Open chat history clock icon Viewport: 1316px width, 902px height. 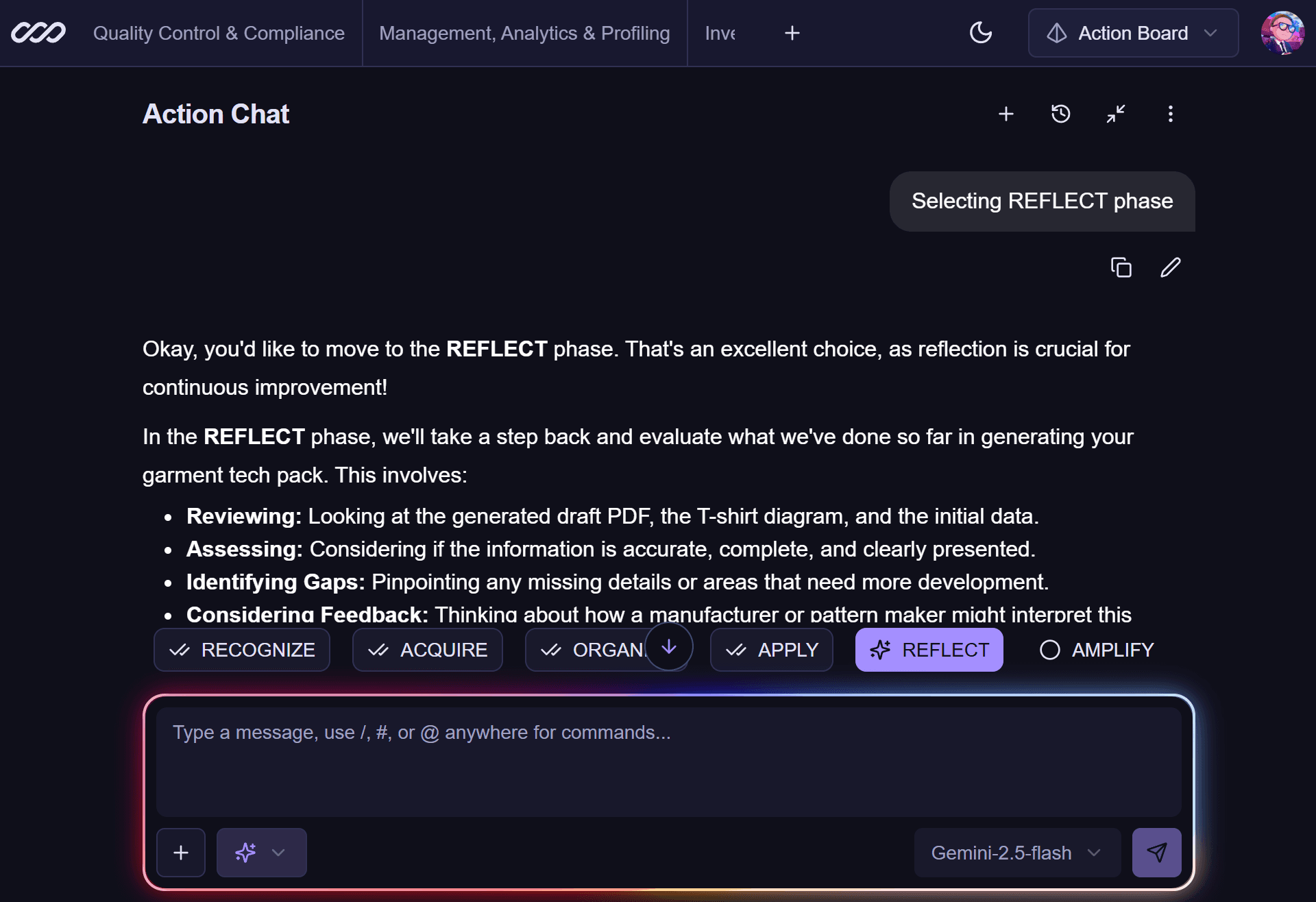click(x=1060, y=114)
